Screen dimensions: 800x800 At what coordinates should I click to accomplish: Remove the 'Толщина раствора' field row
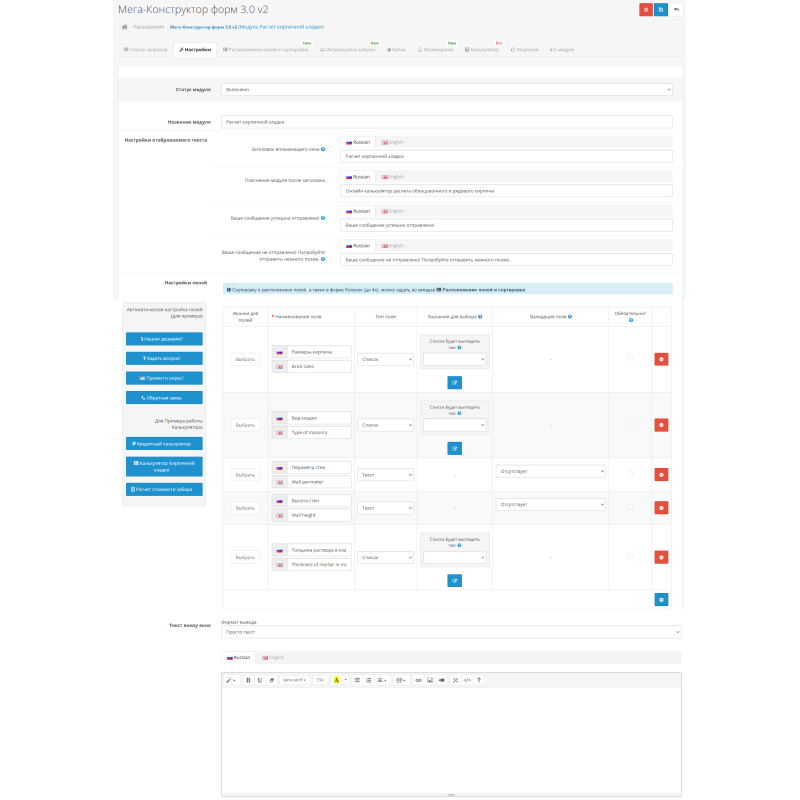(661, 557)
